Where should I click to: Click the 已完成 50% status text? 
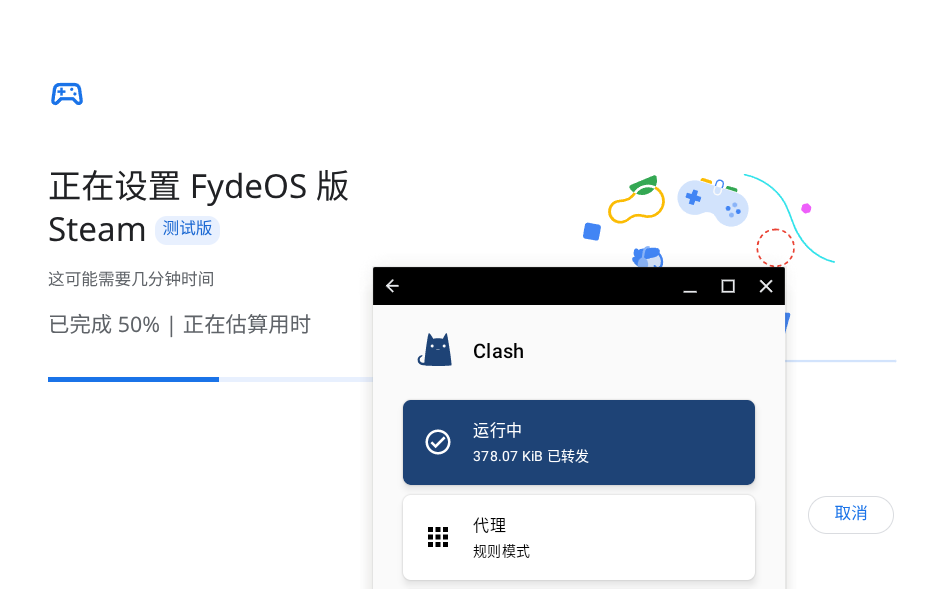104,325
